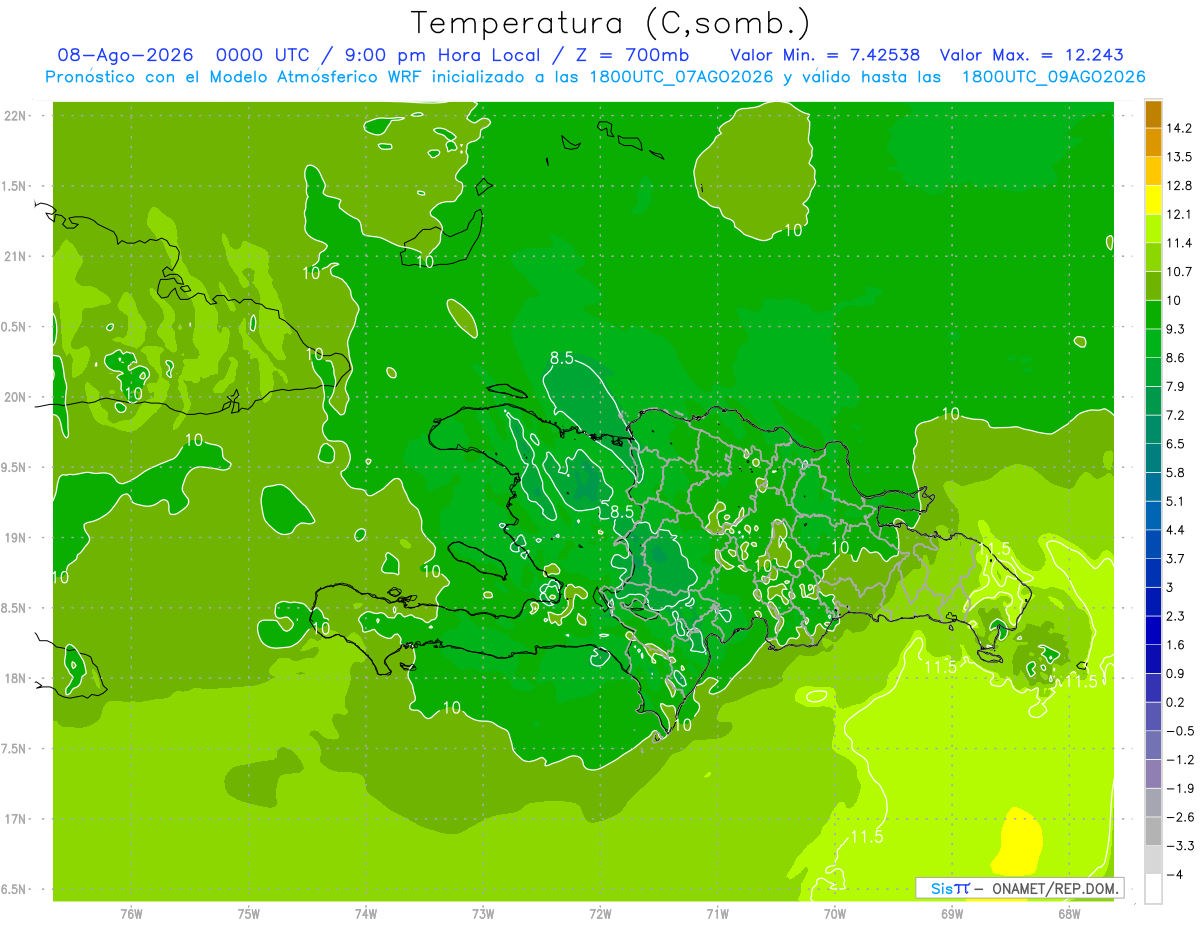The height and width of the screenshot is (927, 1200).
Task: Click the colorbar value '5.1'
Action: click(1177, 501)
